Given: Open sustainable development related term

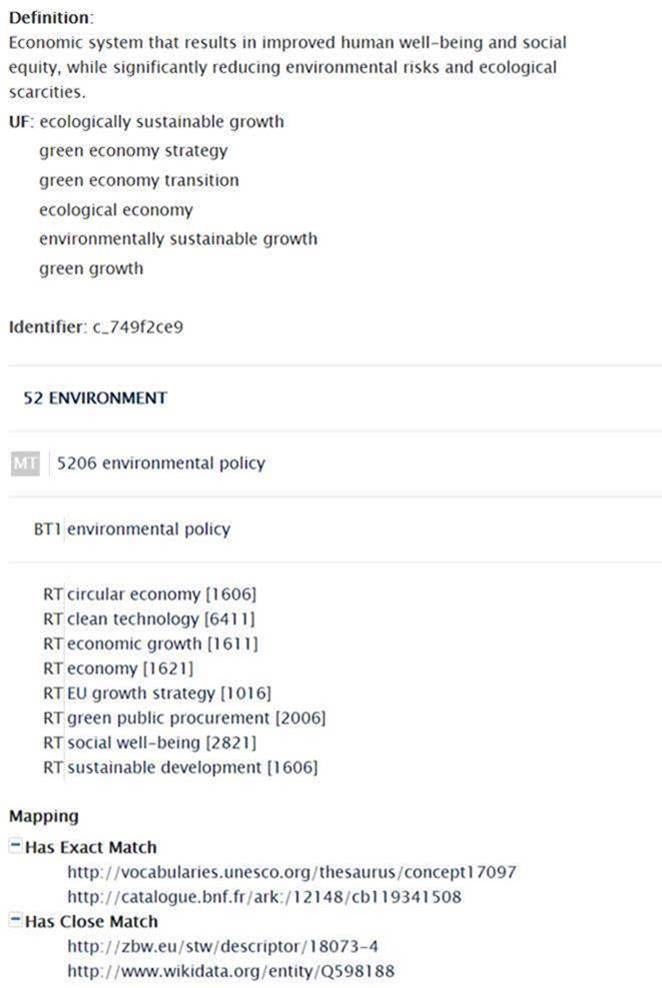Looking at the screenshot, I should tap(192, 768).
